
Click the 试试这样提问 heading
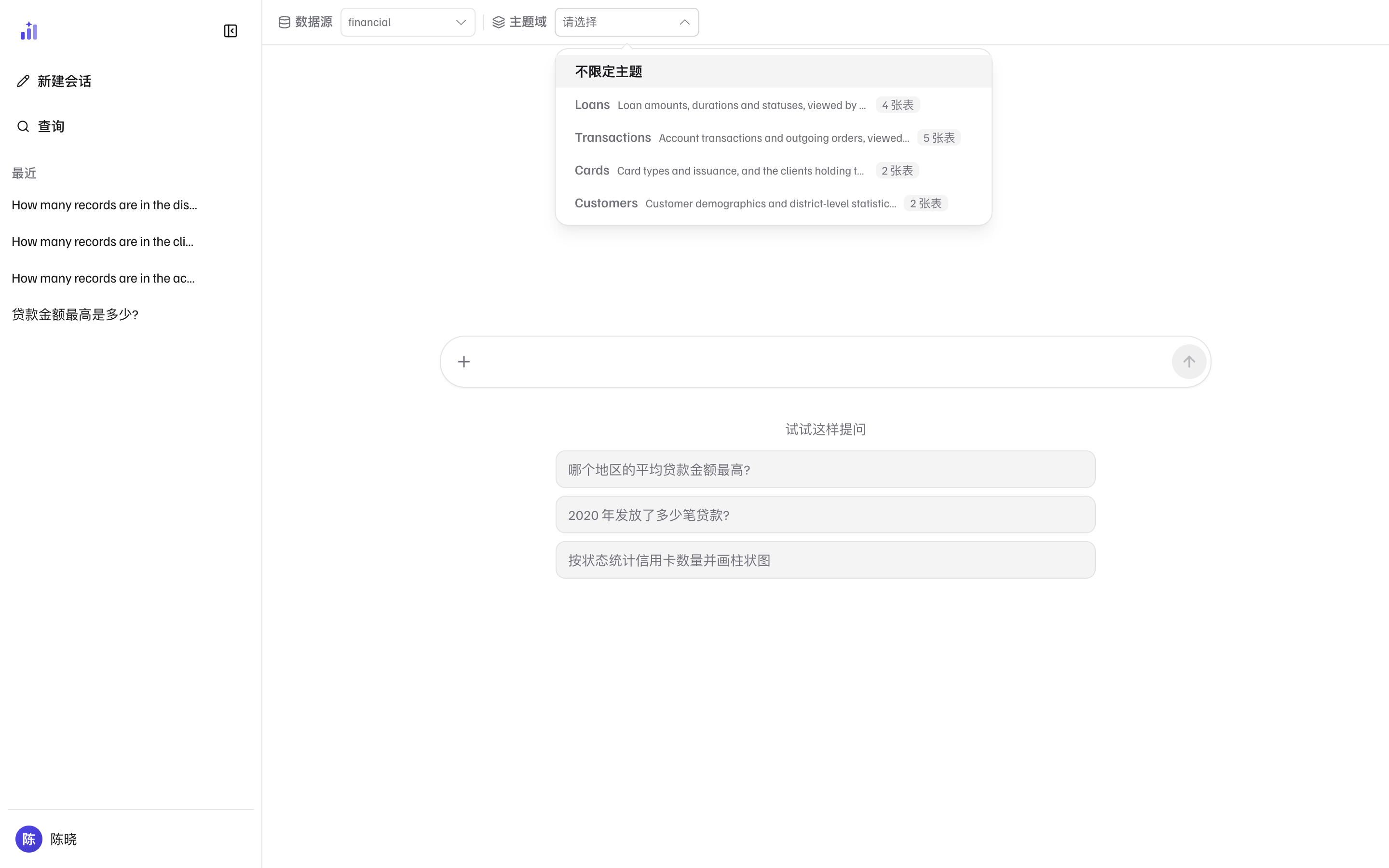point(825,429)
